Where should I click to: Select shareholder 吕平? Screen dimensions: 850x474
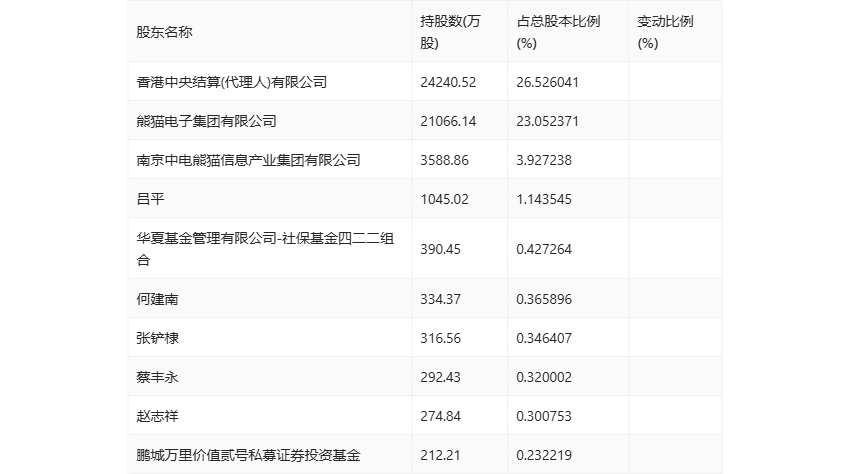click(150, 199)
